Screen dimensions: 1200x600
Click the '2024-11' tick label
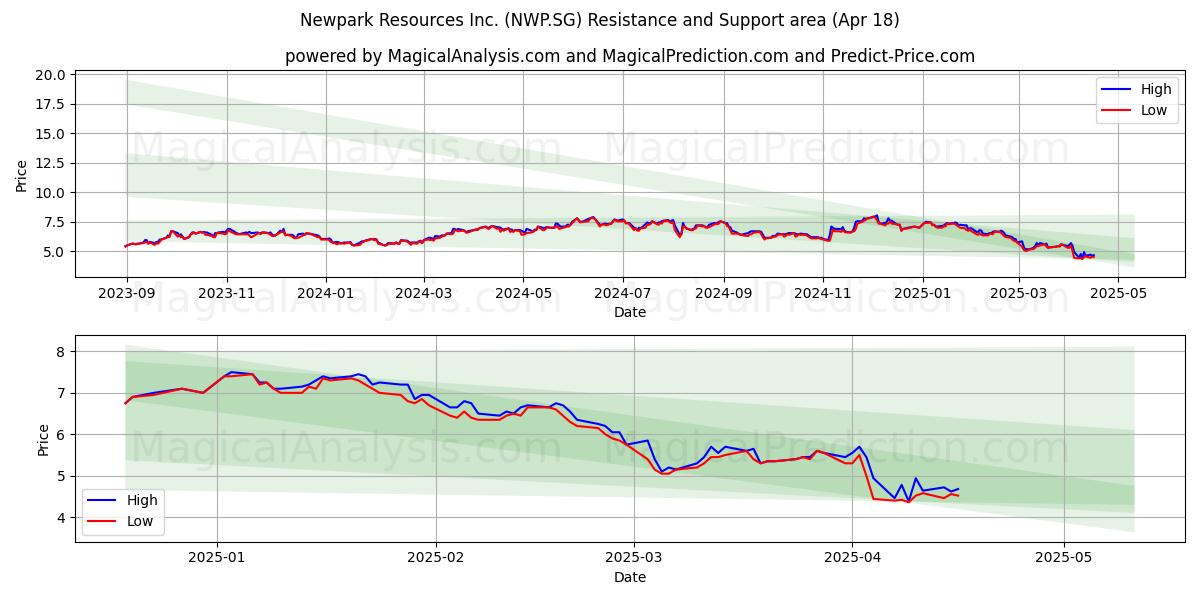tap(824, 294)
